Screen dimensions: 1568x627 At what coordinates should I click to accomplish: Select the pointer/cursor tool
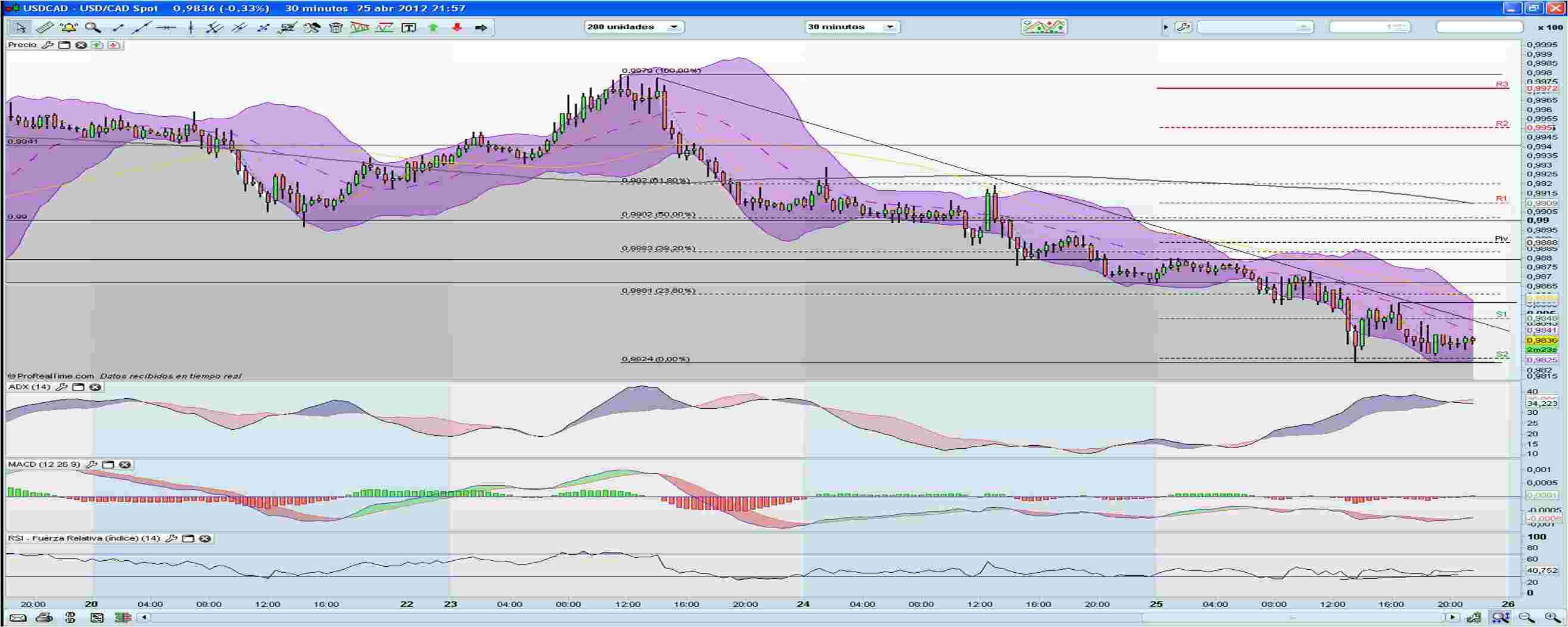[x=23, y=27]
